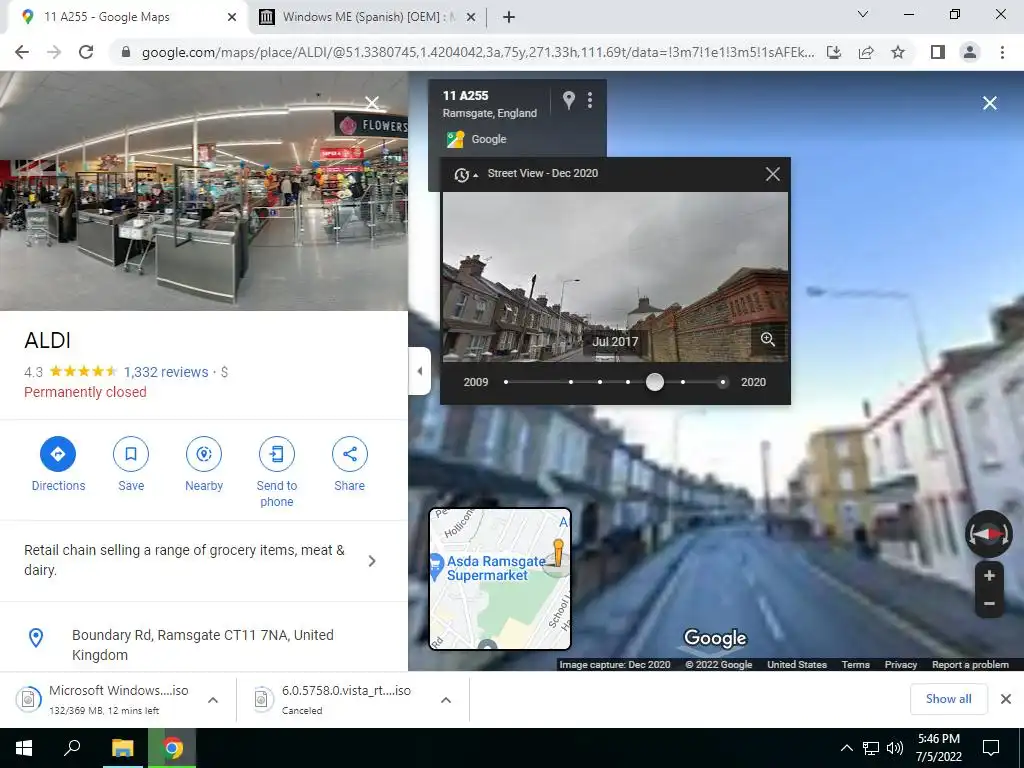The width and height of the screenshot is (1024, 768).
Task: Open Nearby search icon
Action: (x=204, y=454)
